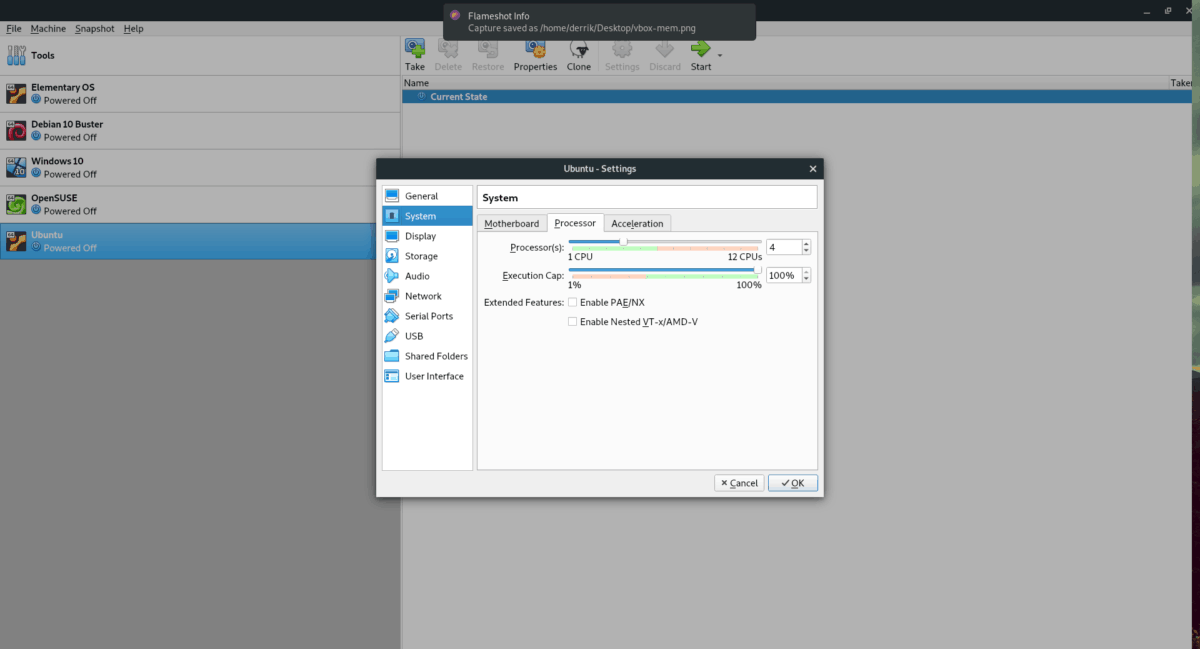
Task: Enable the Nested VT-x/AMD-V checkbox
Action: [x=573, y=322]
